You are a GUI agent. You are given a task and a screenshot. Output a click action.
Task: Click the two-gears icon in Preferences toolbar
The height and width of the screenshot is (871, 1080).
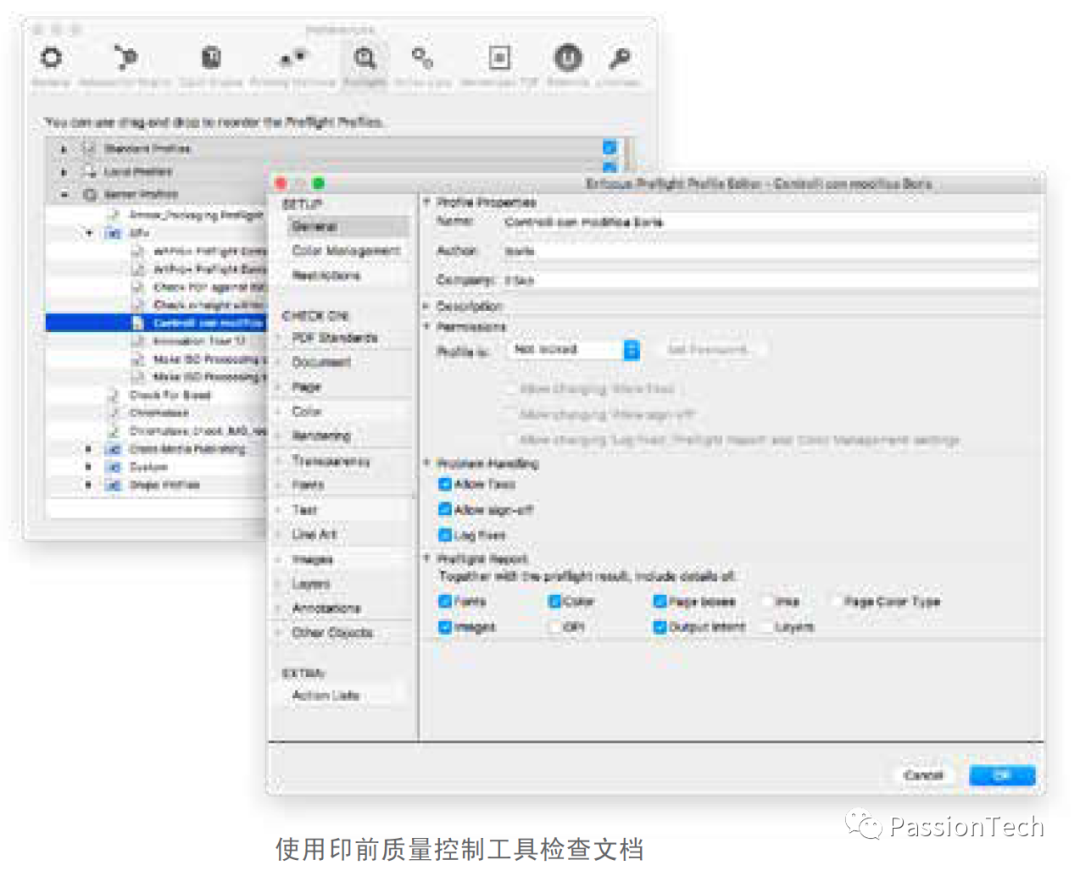[x=422, y=59]
